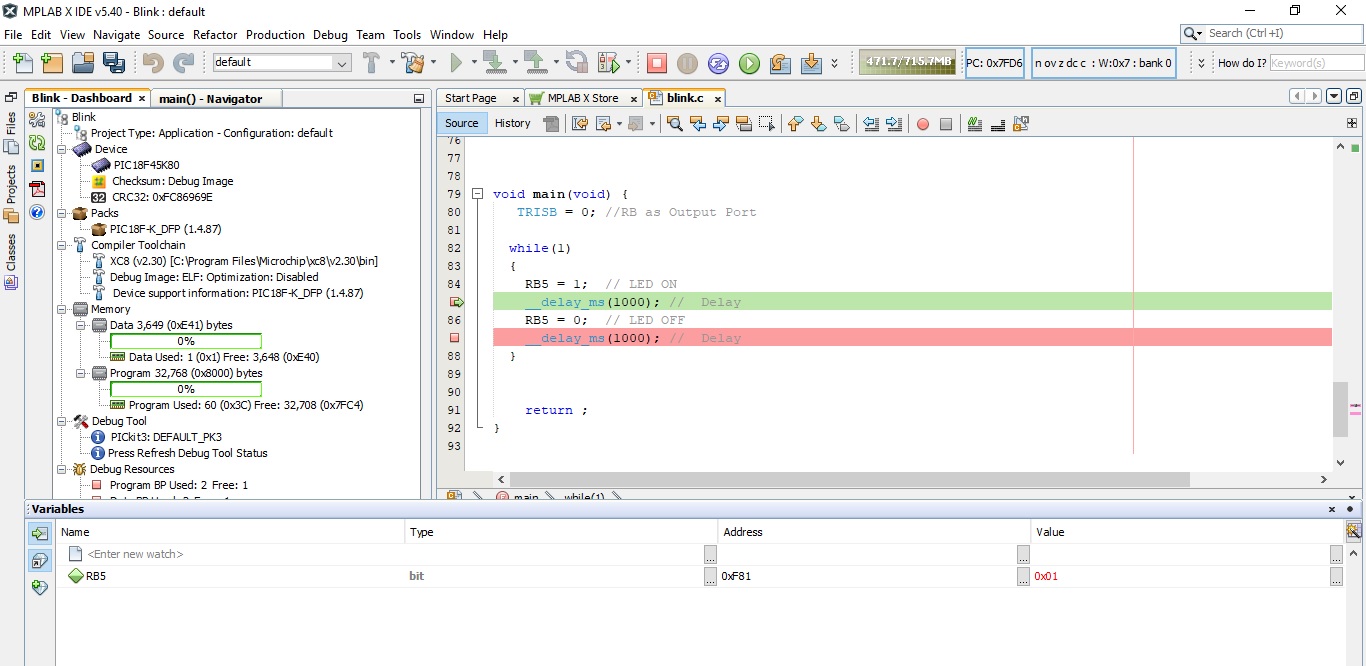Click the Data memory usage progress bar
The image size is (1366, 666).
[186, 341]
